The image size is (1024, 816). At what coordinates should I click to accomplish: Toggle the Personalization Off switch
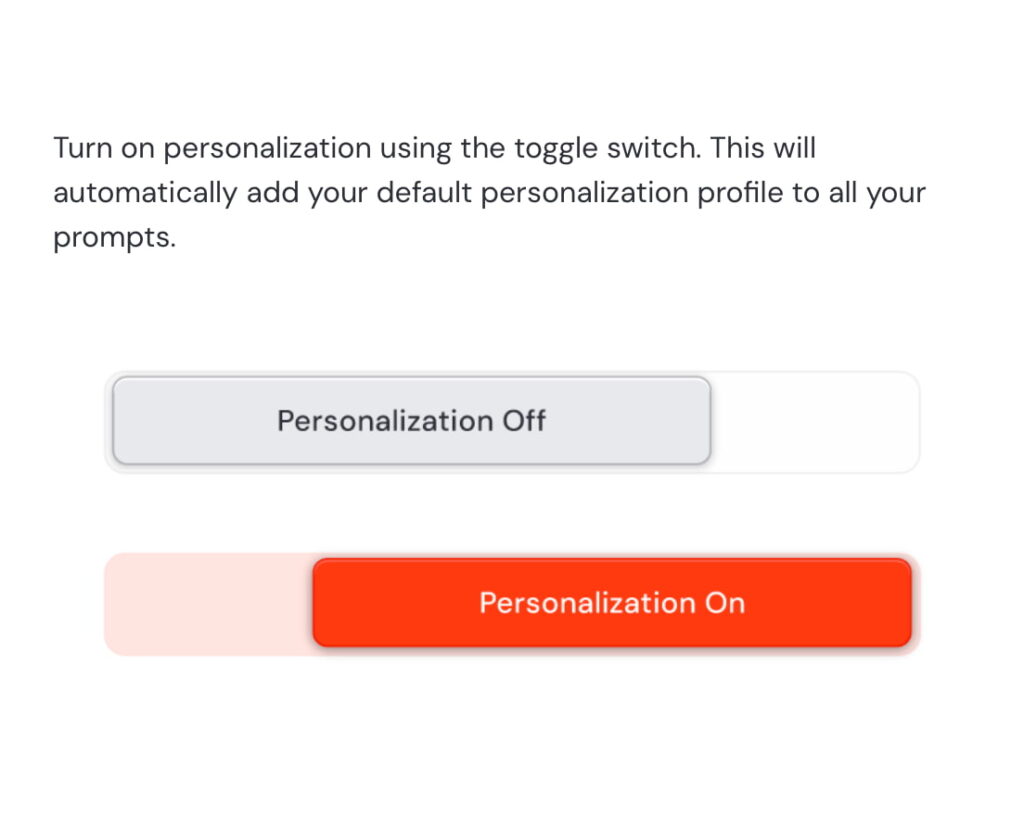tap(512, 422)
